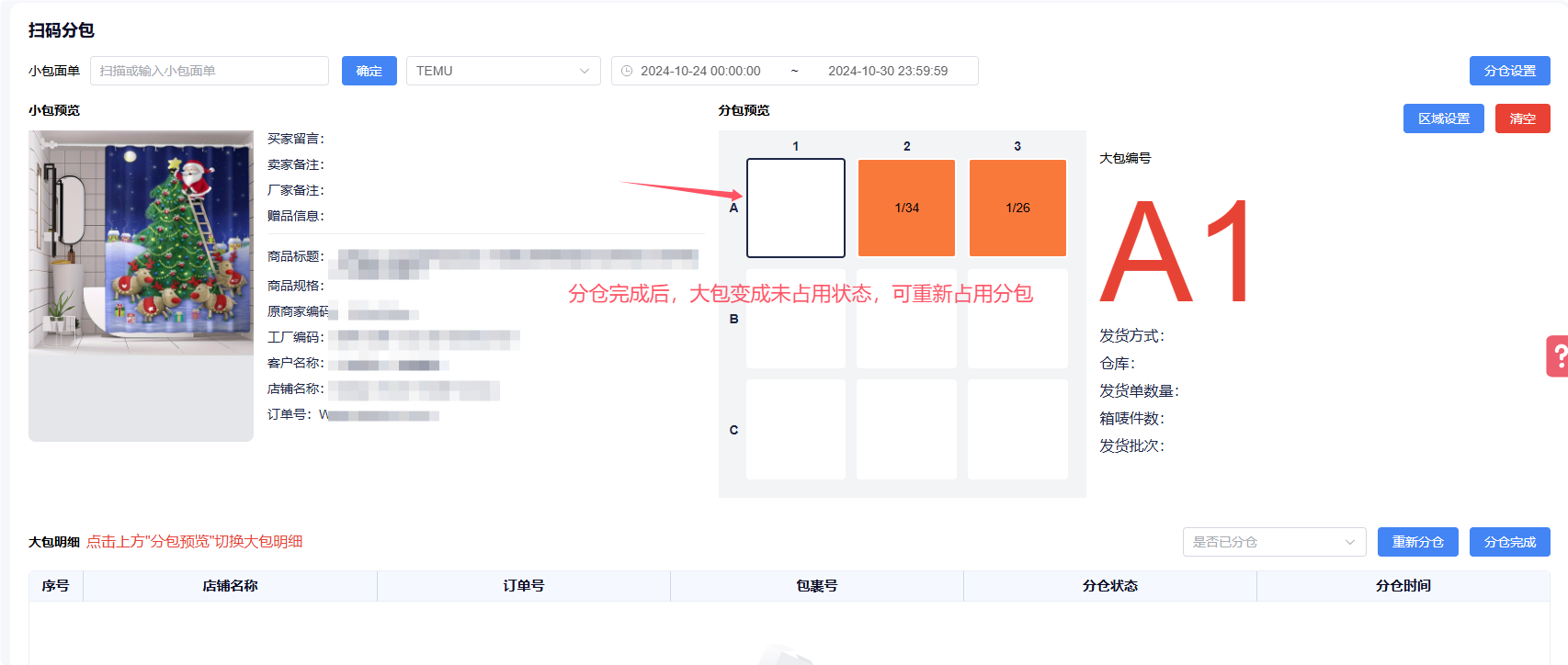
Task: Click the 工厂编码 label
Action: pyautogui.click(x=296, y=337)
